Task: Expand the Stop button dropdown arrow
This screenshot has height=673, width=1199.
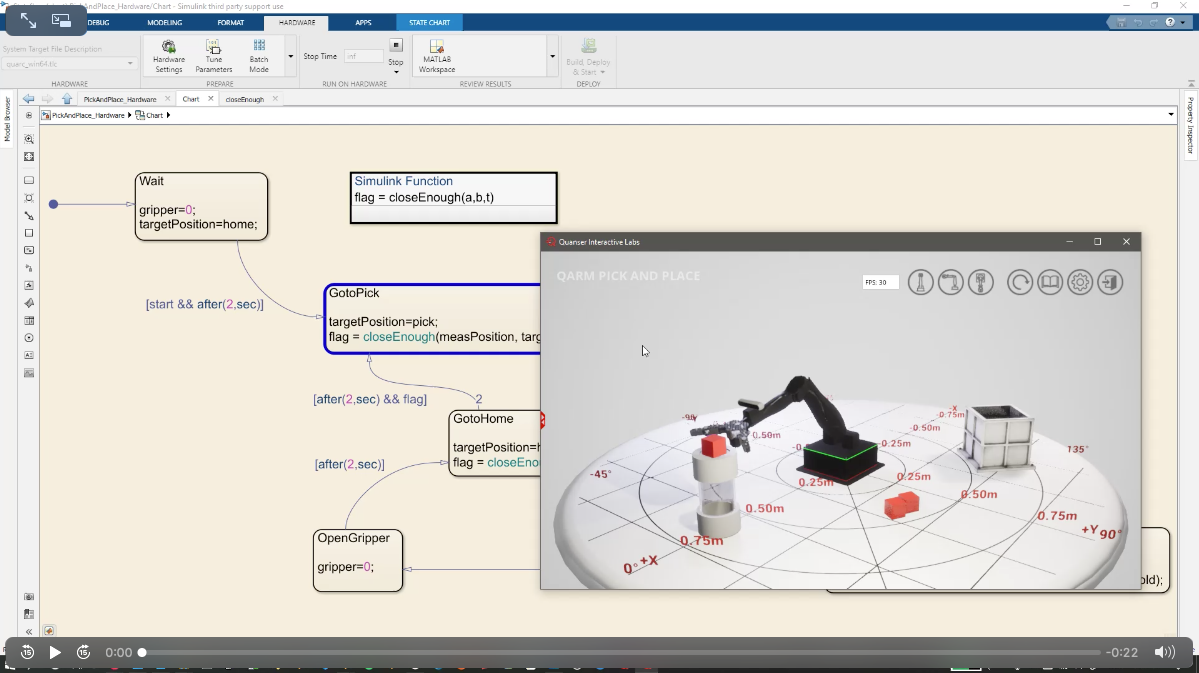Action: 396,71
